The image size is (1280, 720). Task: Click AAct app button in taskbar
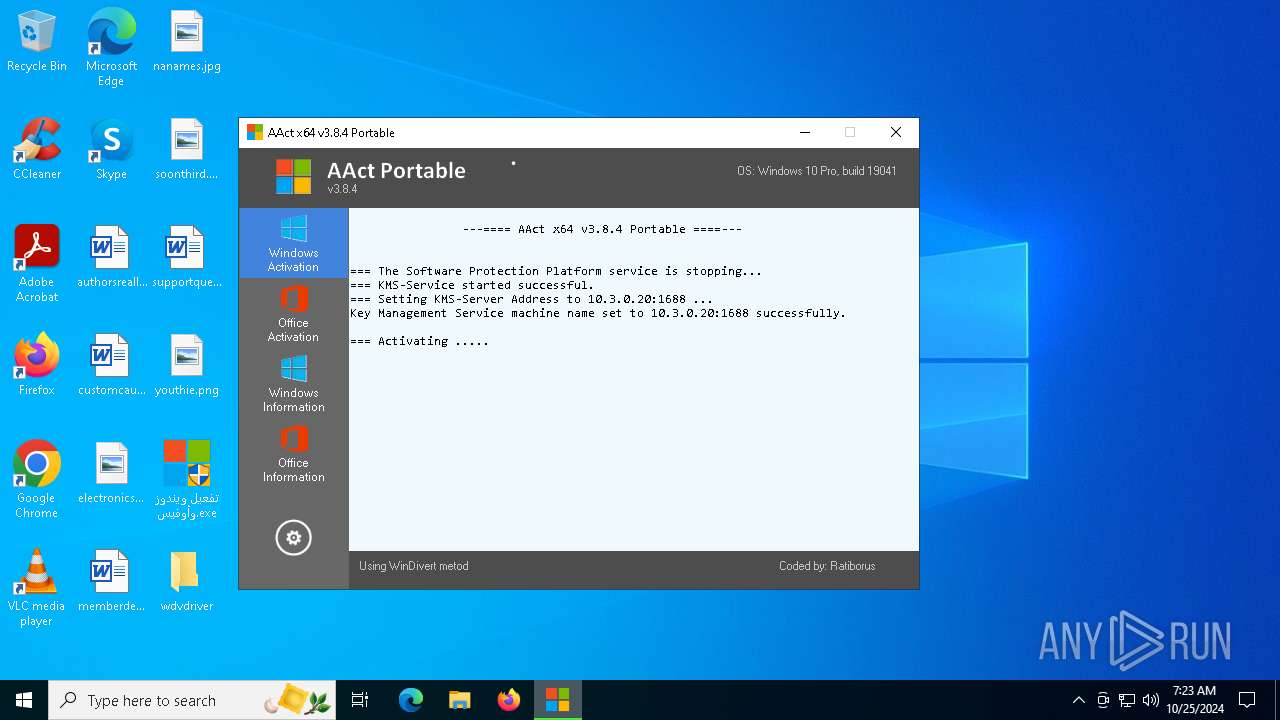point(557,700)
